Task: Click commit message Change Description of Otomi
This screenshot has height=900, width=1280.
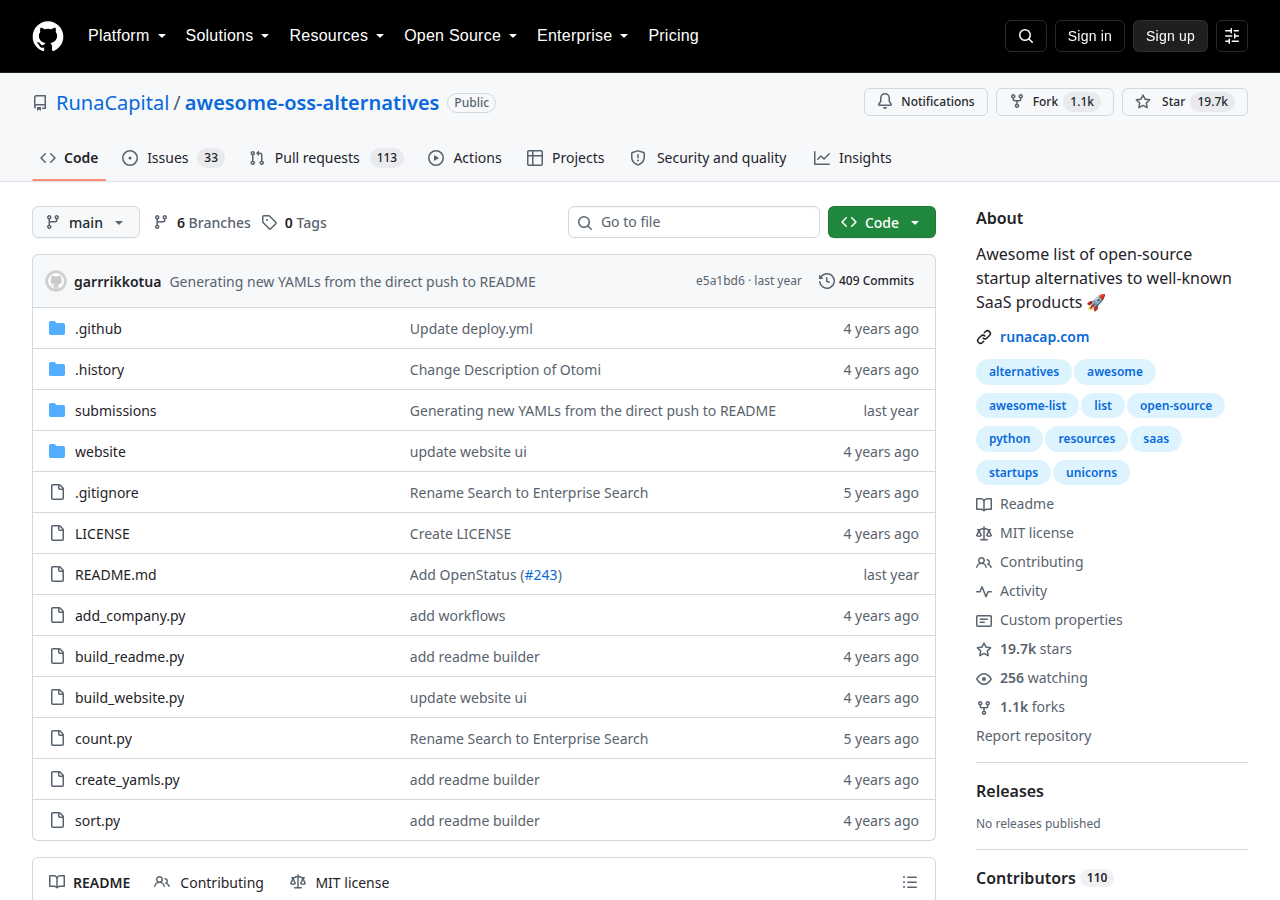Action: [x=506, y=370]
